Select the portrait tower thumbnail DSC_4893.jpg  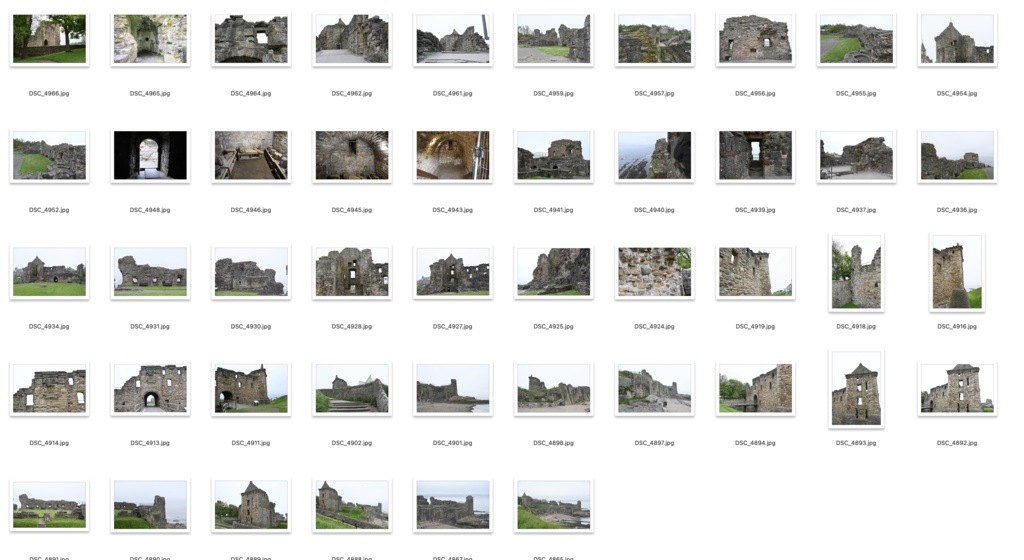point(856,389)
